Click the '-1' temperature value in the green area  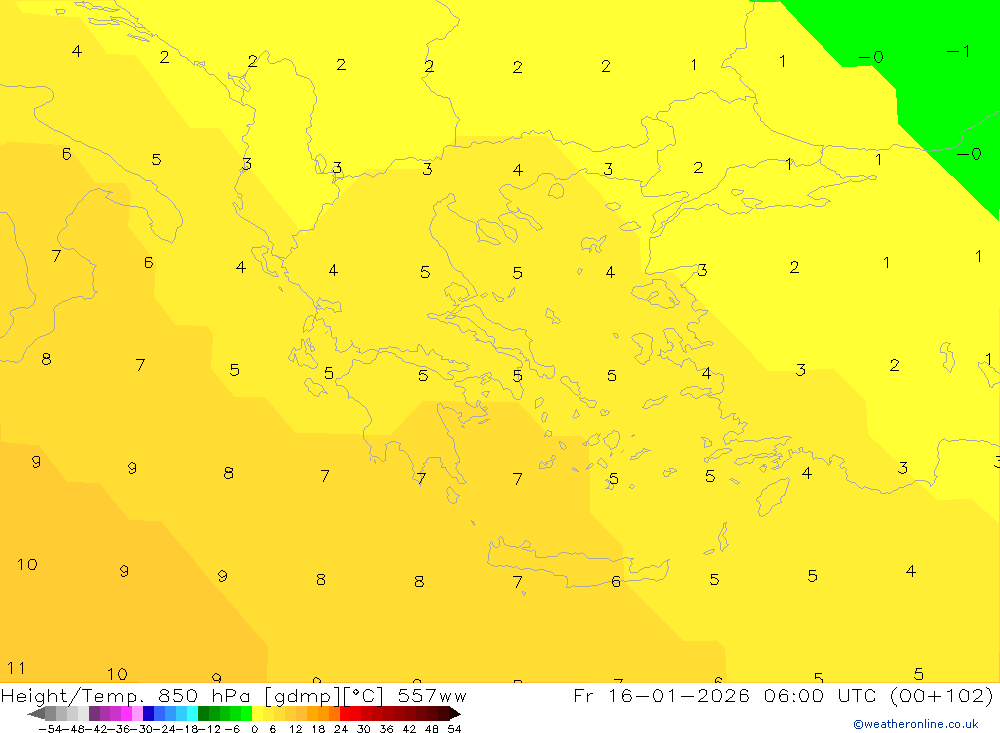958,51
